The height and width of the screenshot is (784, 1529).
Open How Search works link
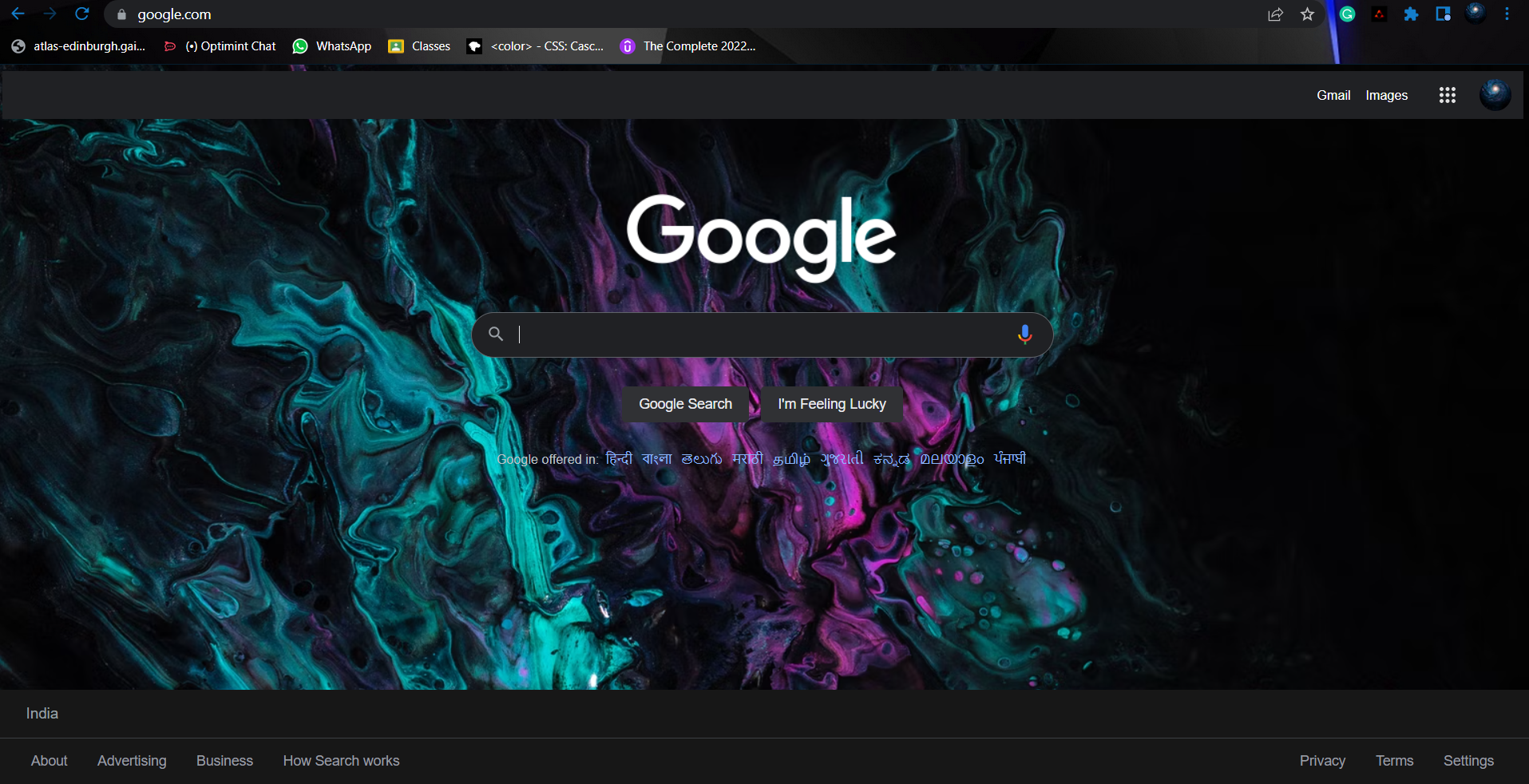(x=341, y=761)
